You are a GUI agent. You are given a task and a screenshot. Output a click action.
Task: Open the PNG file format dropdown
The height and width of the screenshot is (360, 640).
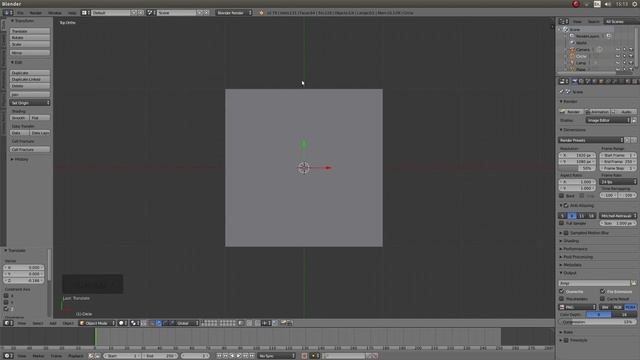click(x=578, y=307)
